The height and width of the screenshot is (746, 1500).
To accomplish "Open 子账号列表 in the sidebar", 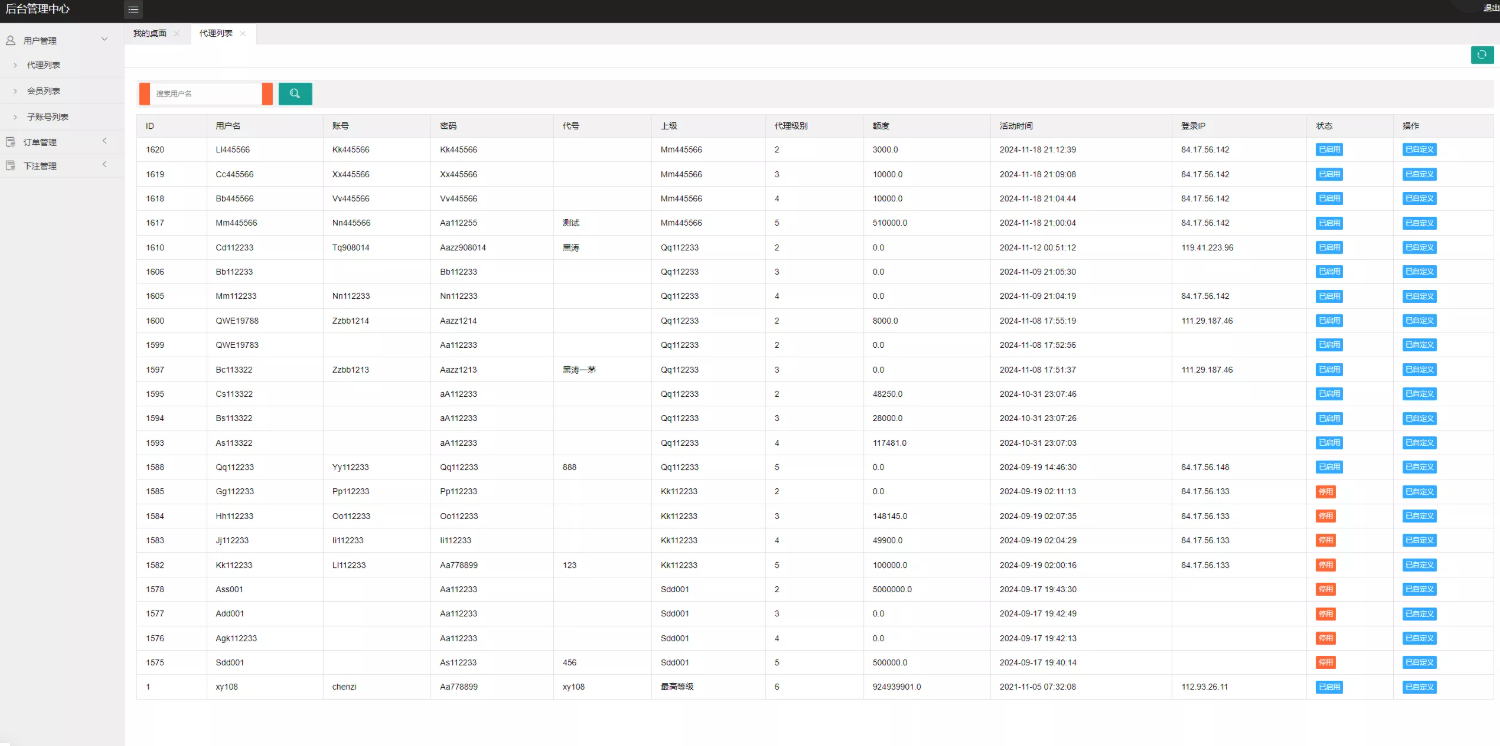I will coord(48,117).
